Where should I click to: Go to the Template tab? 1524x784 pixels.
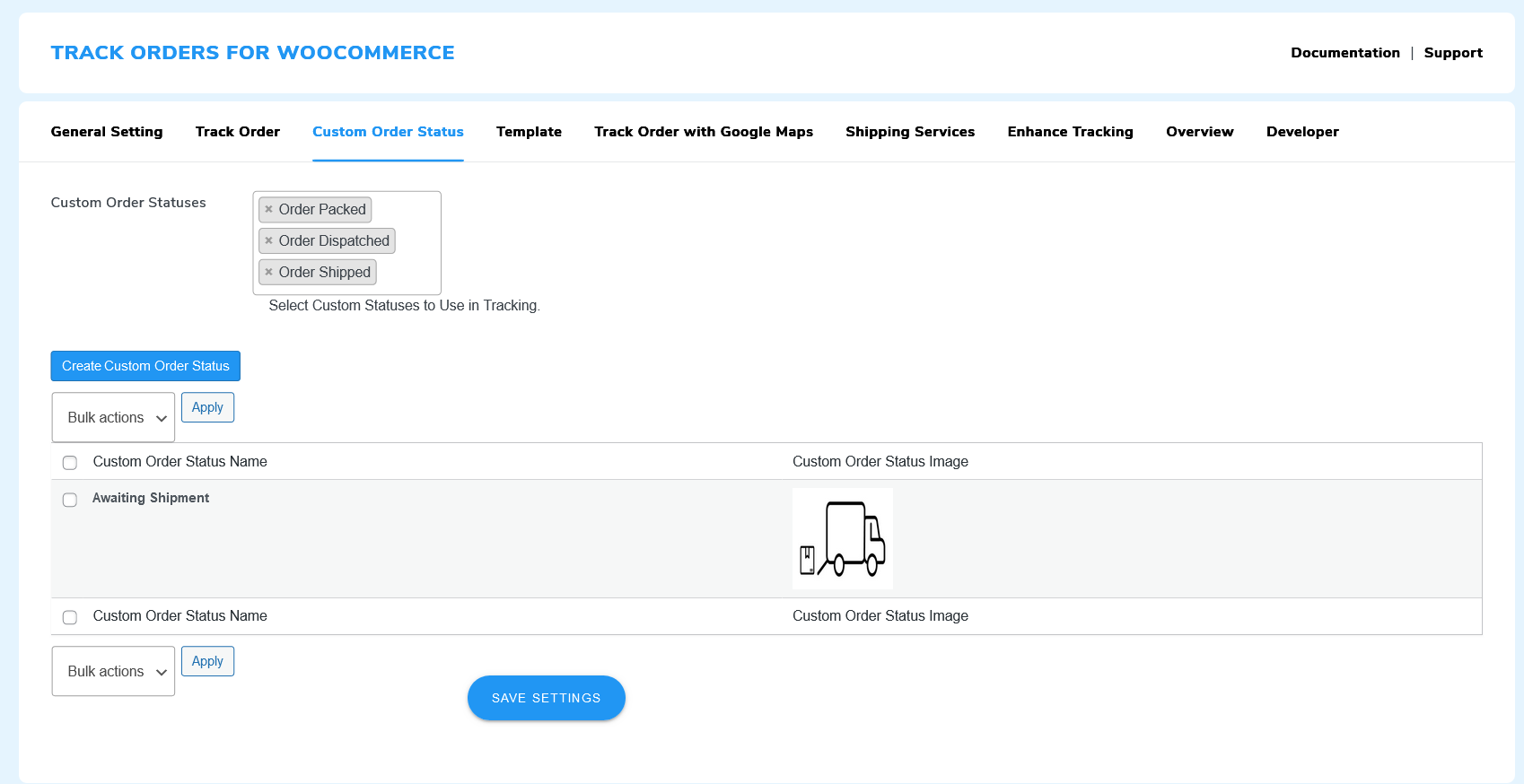(529, 132)
